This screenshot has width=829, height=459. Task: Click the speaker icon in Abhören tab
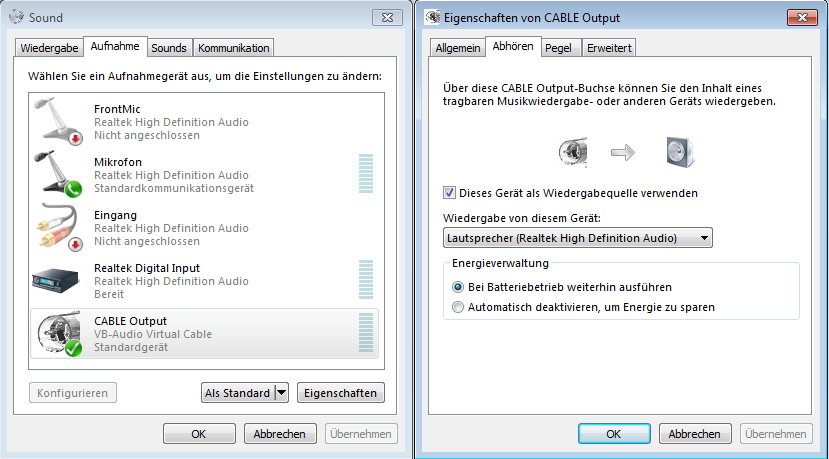pyautogui.click(x=680, y=152)
